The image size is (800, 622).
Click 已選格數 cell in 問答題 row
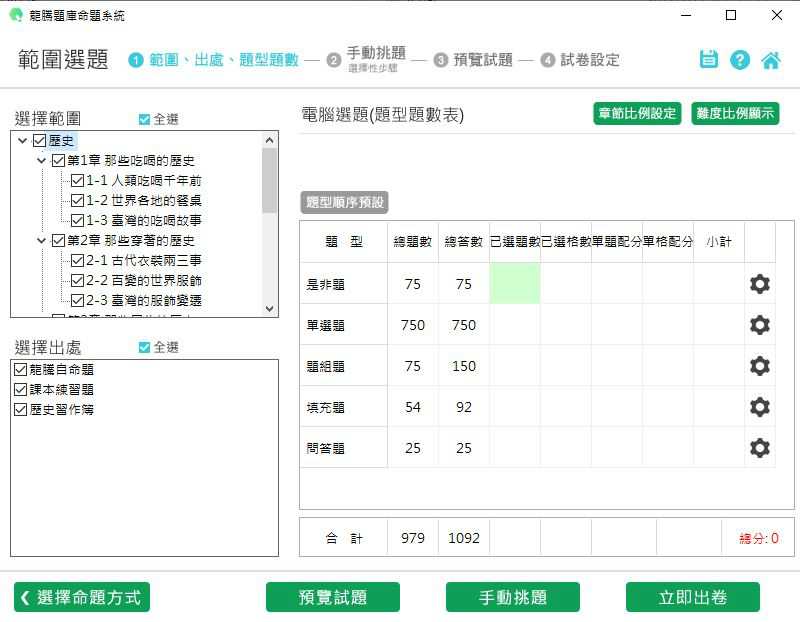(566, 447)
